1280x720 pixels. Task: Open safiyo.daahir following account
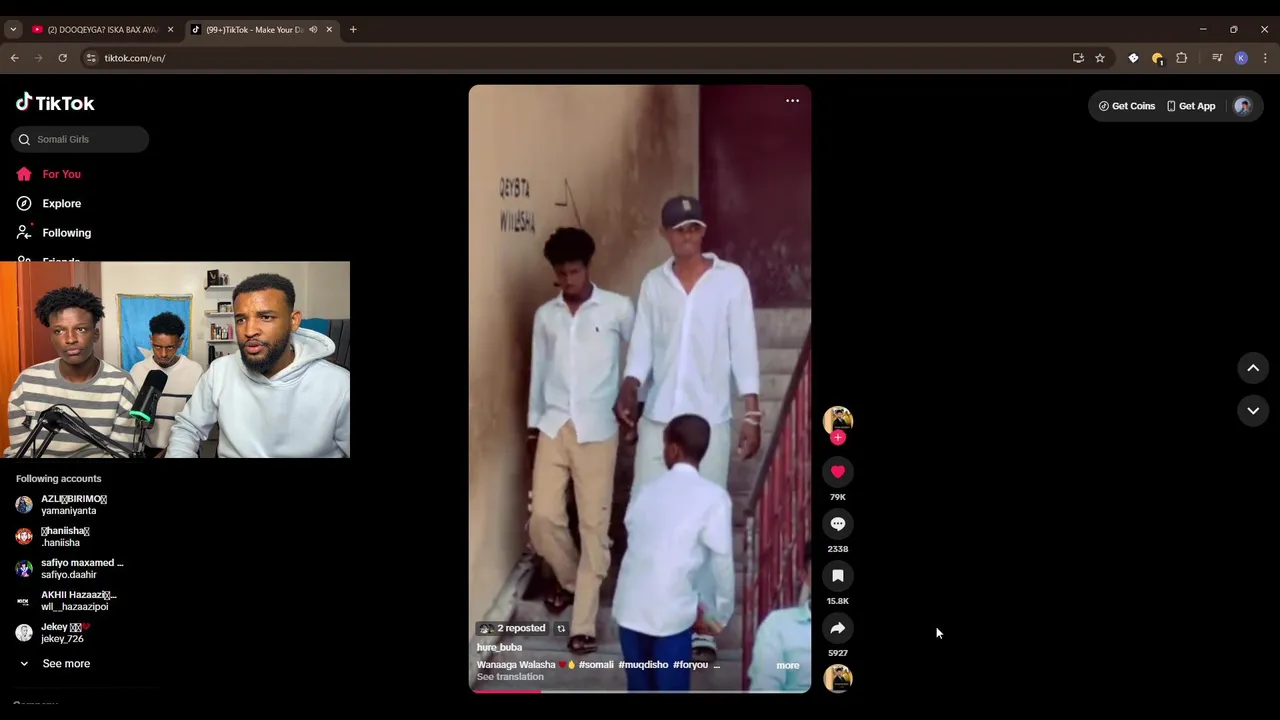click(68, 569)
